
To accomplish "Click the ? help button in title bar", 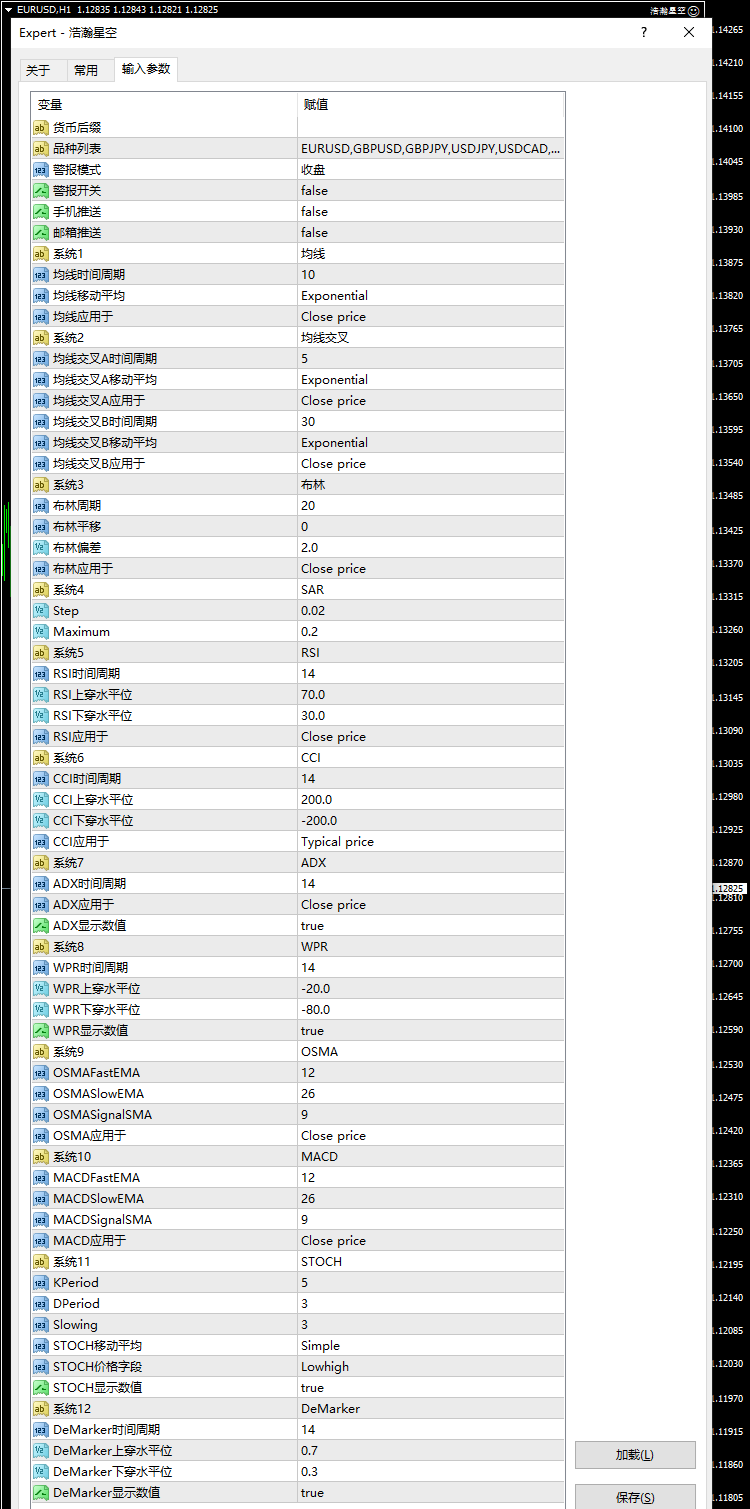I will (644, 32).
